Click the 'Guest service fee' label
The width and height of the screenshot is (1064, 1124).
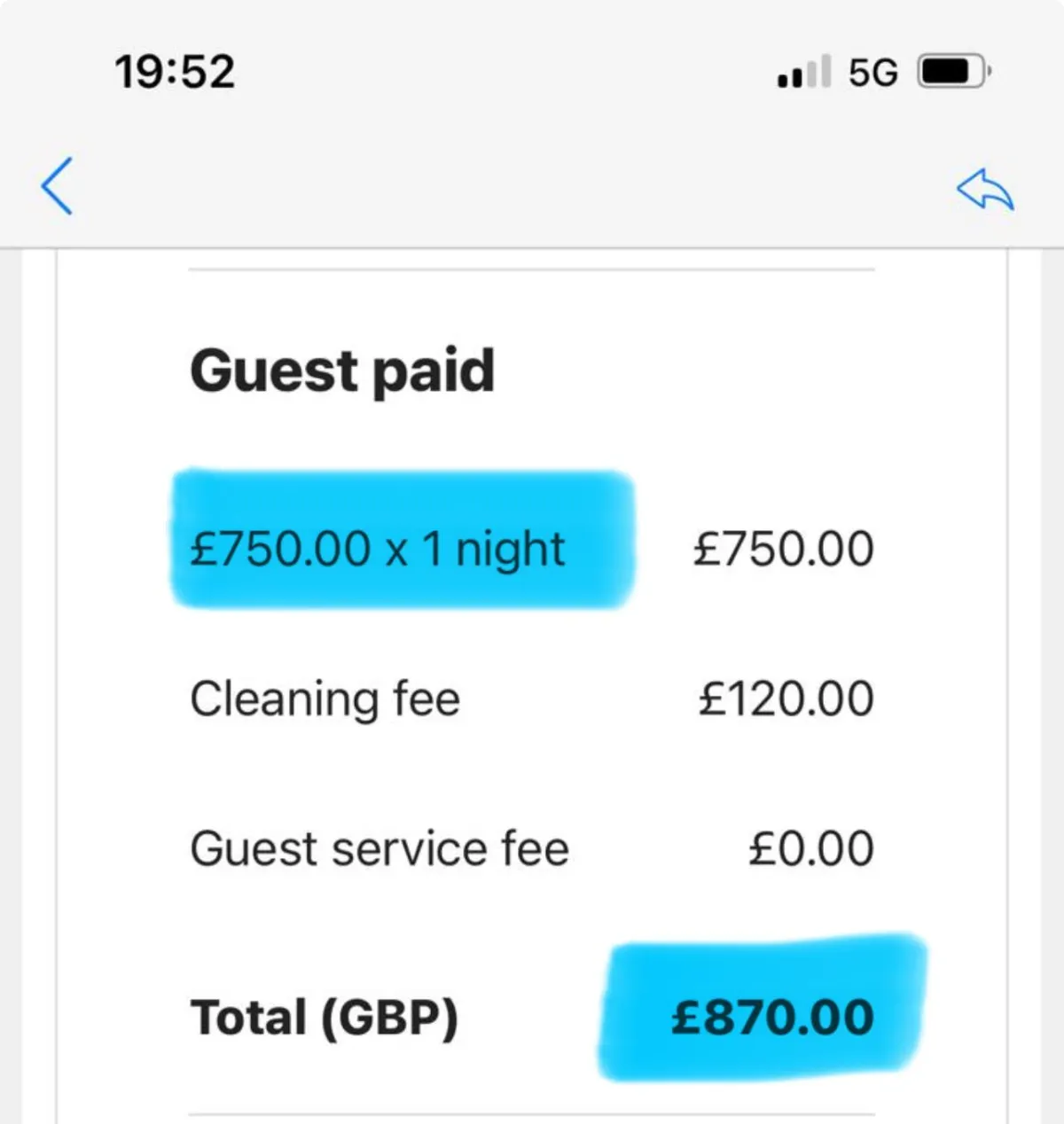click(379, 848)
